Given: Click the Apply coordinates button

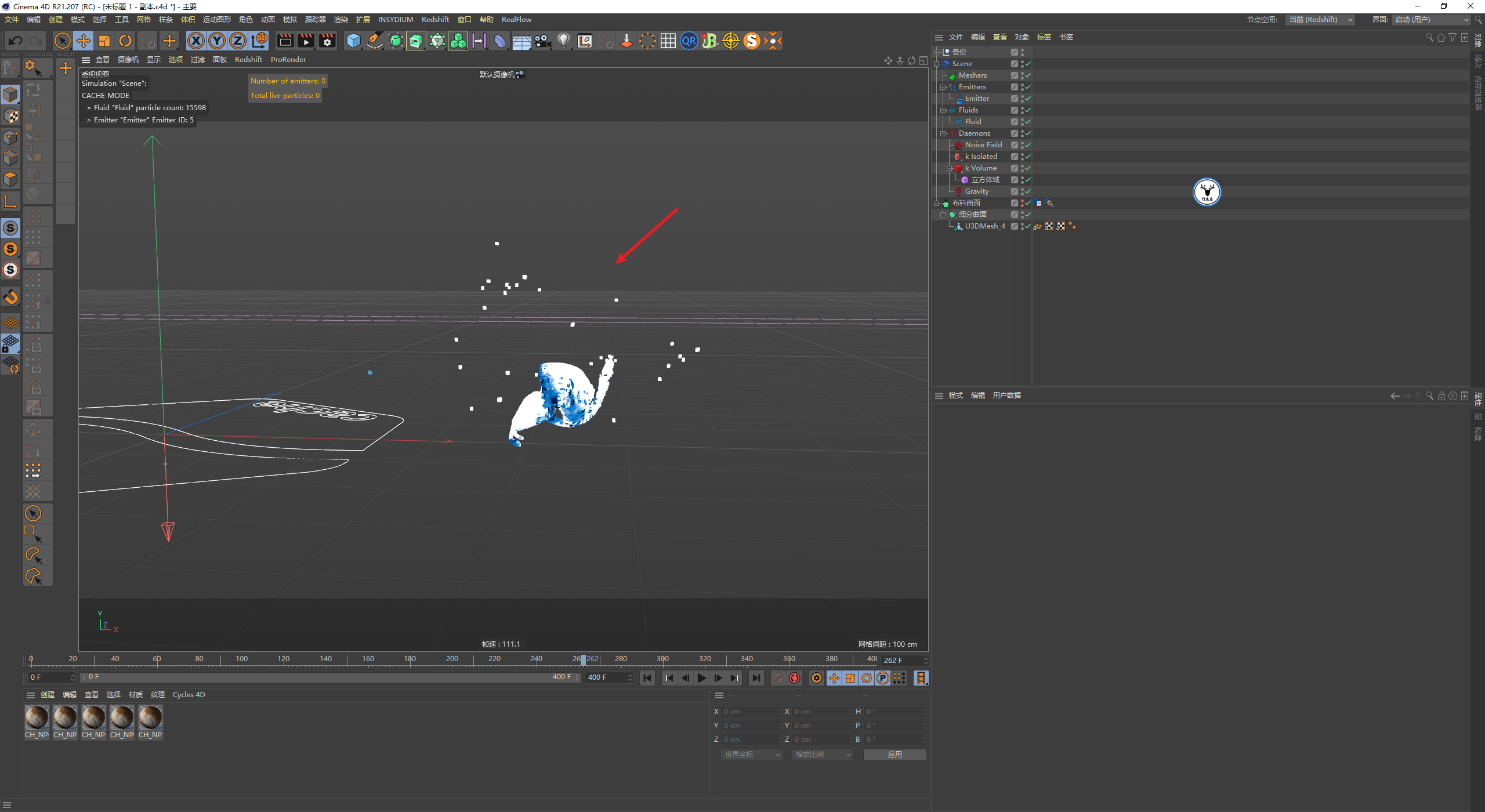Looking at the screenshot, I should coord(894,755).
